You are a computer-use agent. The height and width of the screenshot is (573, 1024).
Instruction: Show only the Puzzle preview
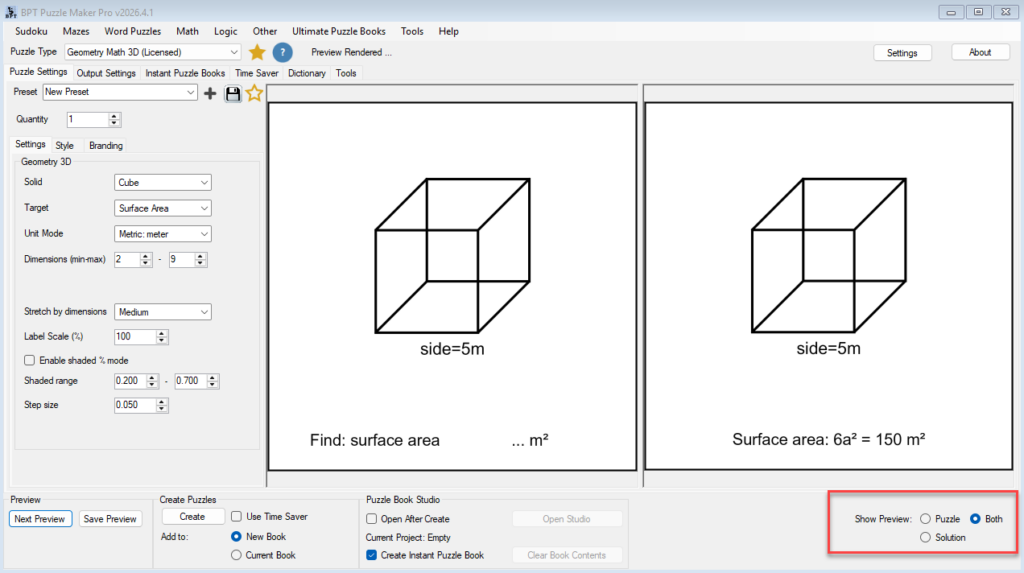click(925, 519)
